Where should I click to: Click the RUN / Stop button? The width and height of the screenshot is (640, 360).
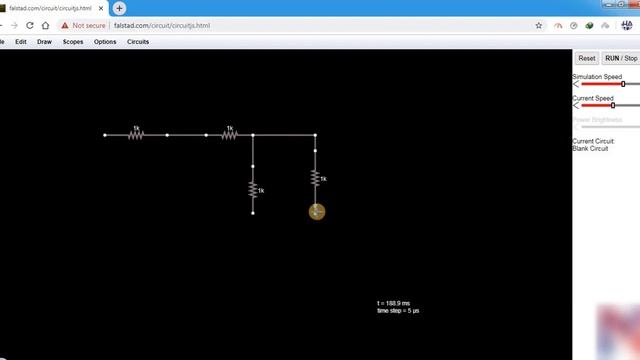621,58
